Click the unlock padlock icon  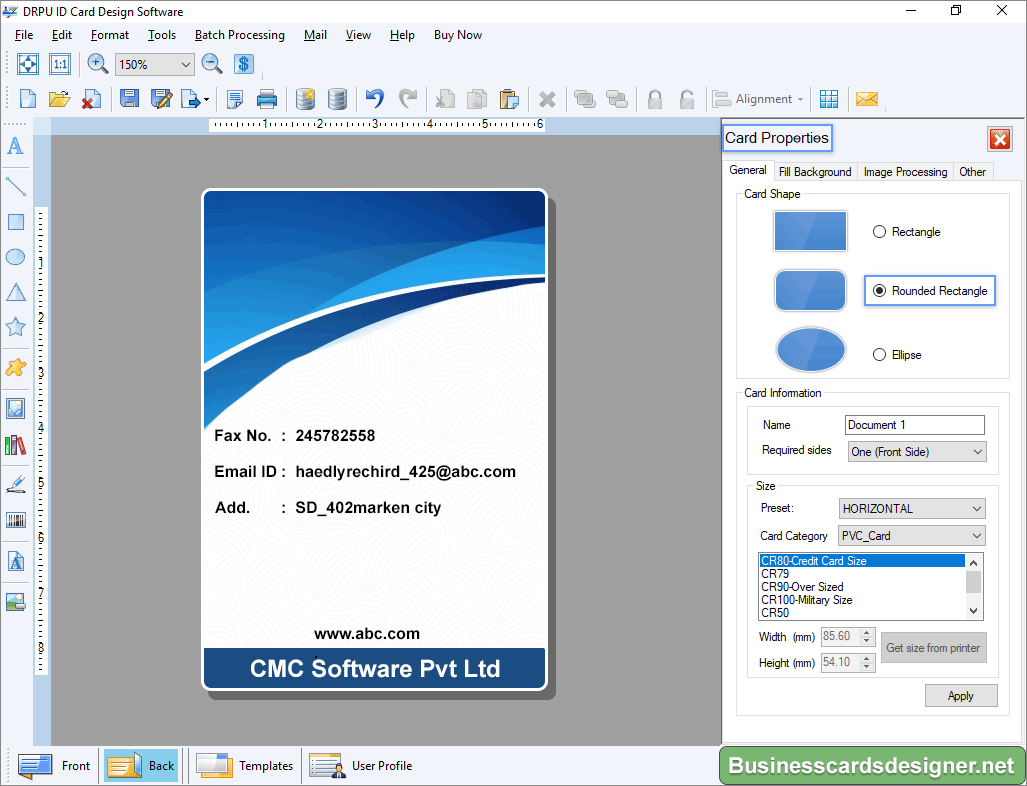[686, 99]
